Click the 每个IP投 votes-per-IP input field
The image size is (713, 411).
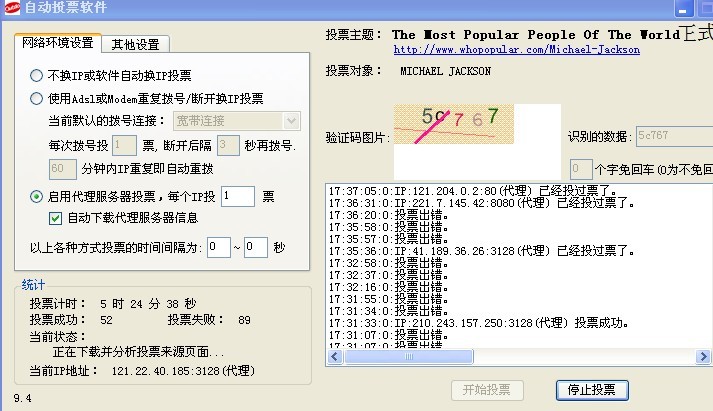238,197
